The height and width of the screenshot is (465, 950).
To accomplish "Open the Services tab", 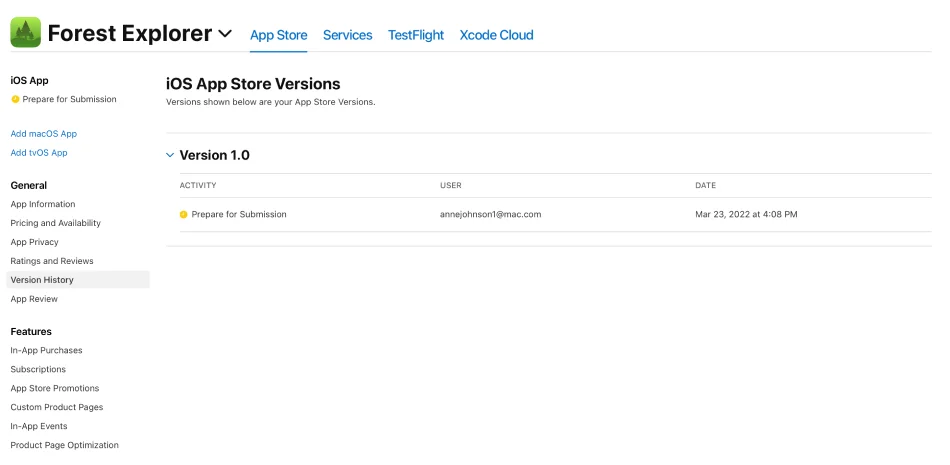I will [x=348, y=35].
